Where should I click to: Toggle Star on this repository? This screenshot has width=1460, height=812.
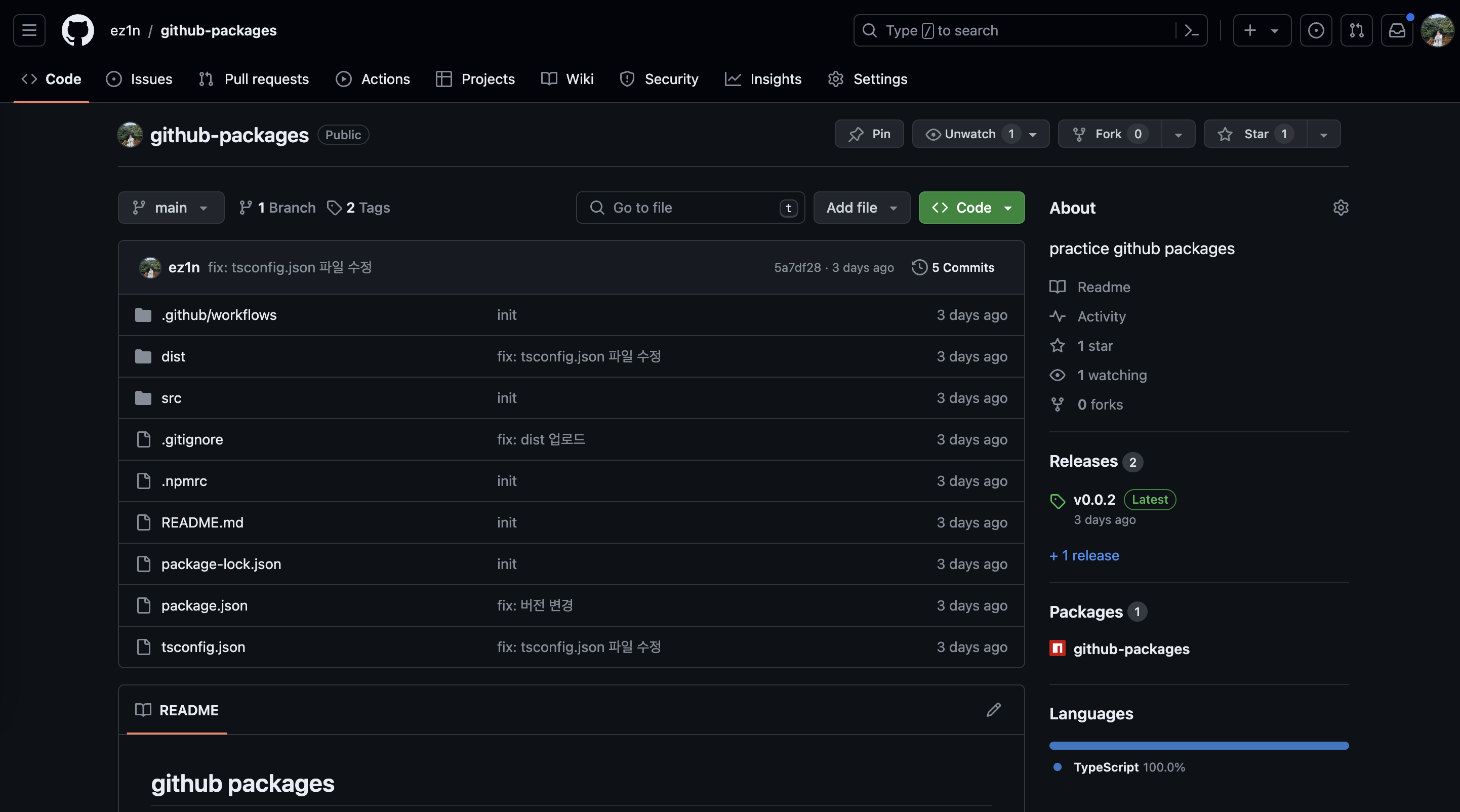click(1255, 134)
